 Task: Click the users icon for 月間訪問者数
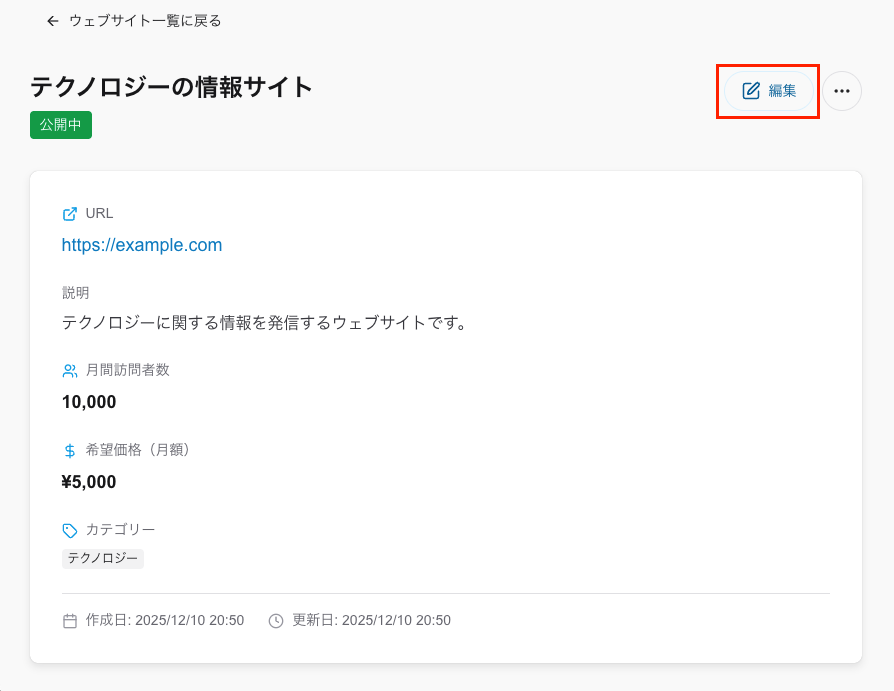tap(70, 370)
